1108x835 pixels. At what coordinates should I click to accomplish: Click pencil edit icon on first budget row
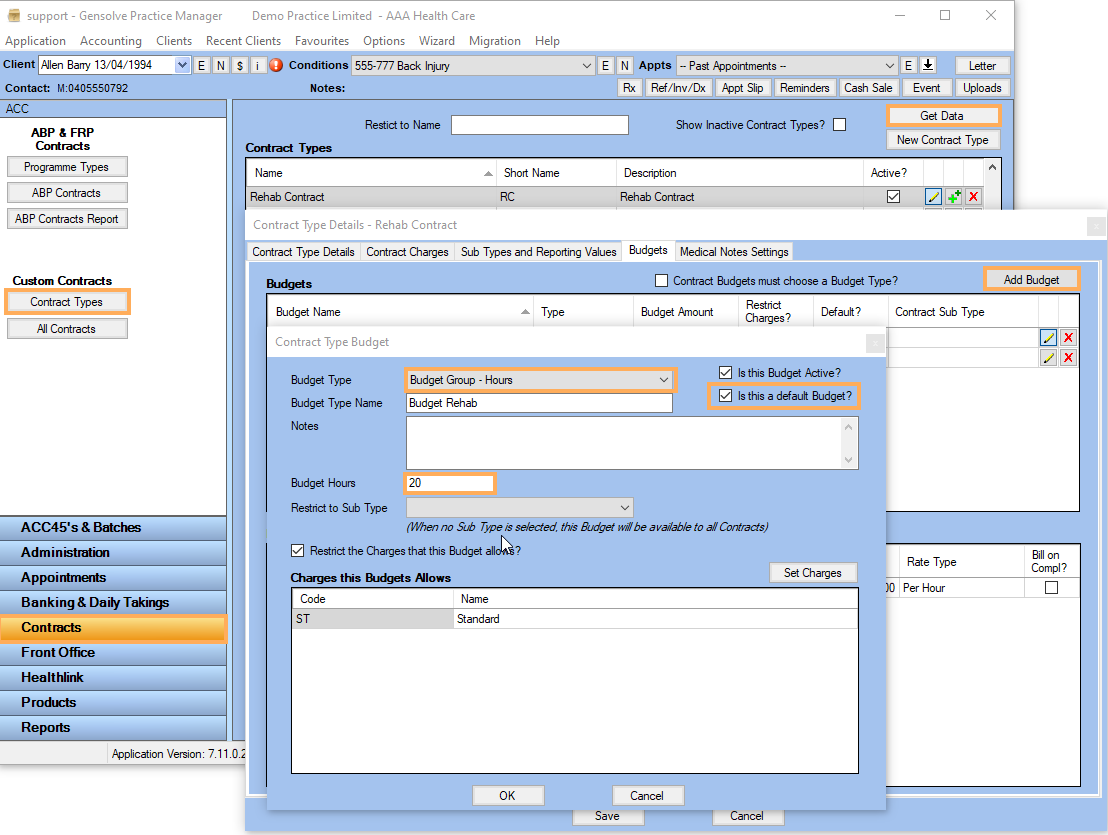(1048, 338)
